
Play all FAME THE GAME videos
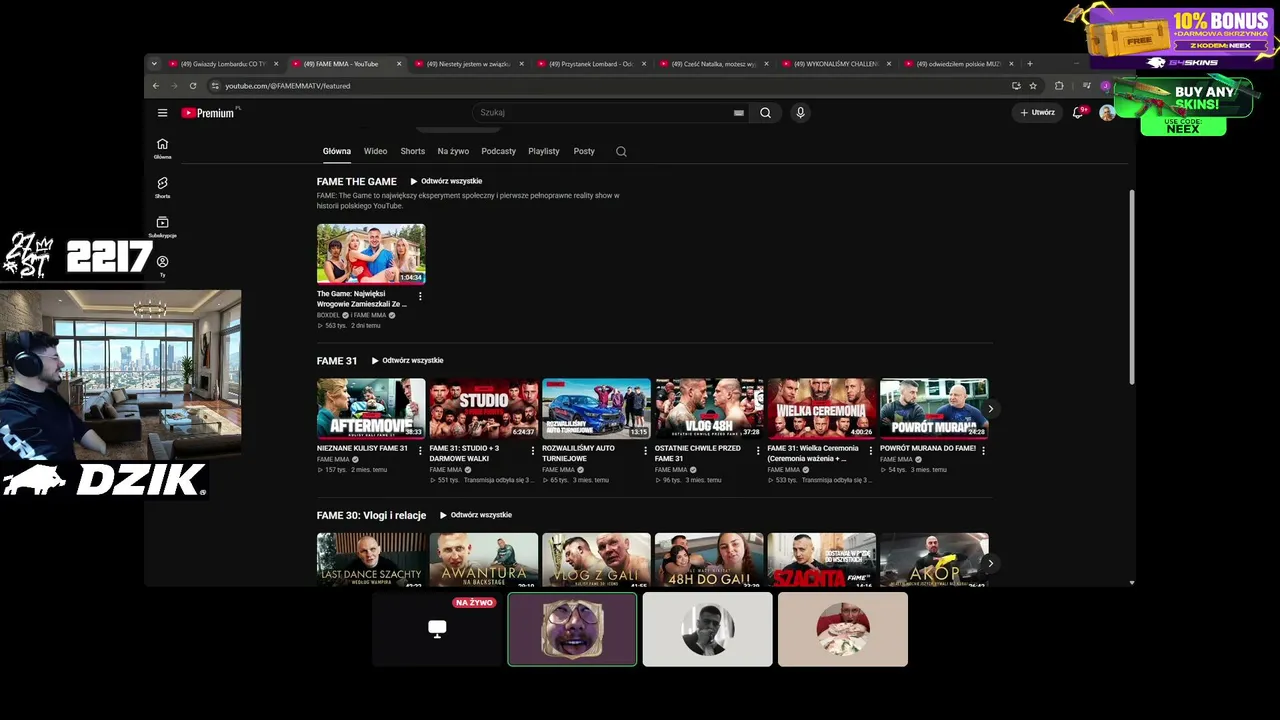(446, 181)
